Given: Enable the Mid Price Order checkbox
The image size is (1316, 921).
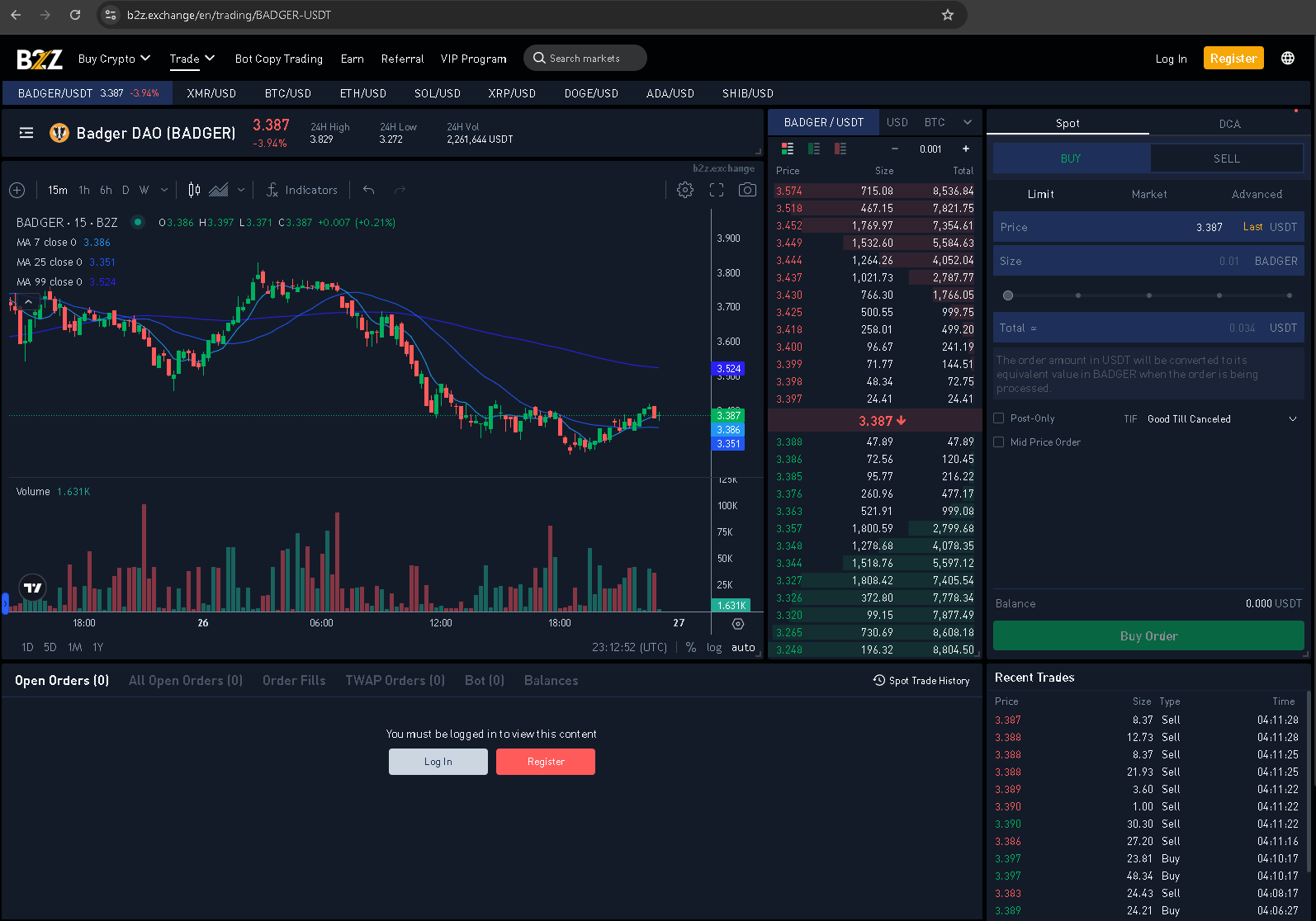Looking at the screenshot, I should pyautogui.click(x=999, y=442).
